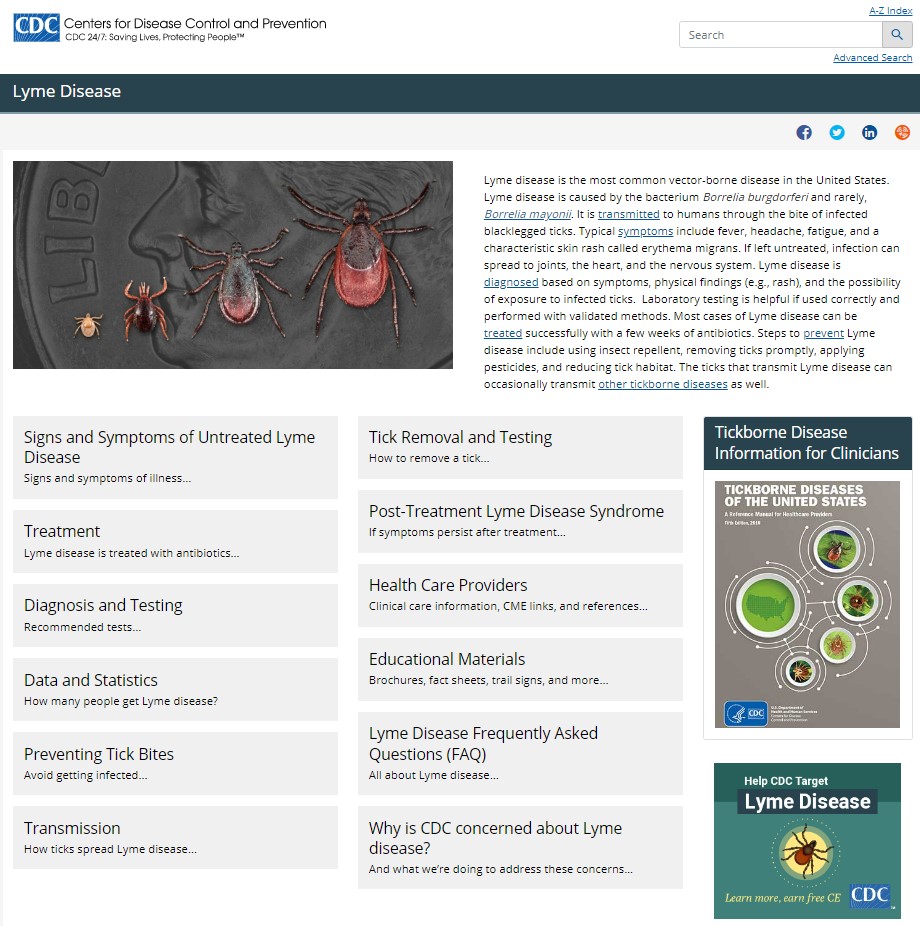Follow the 'treated' link
The image size is (920, 926).
tap(503, 333)
